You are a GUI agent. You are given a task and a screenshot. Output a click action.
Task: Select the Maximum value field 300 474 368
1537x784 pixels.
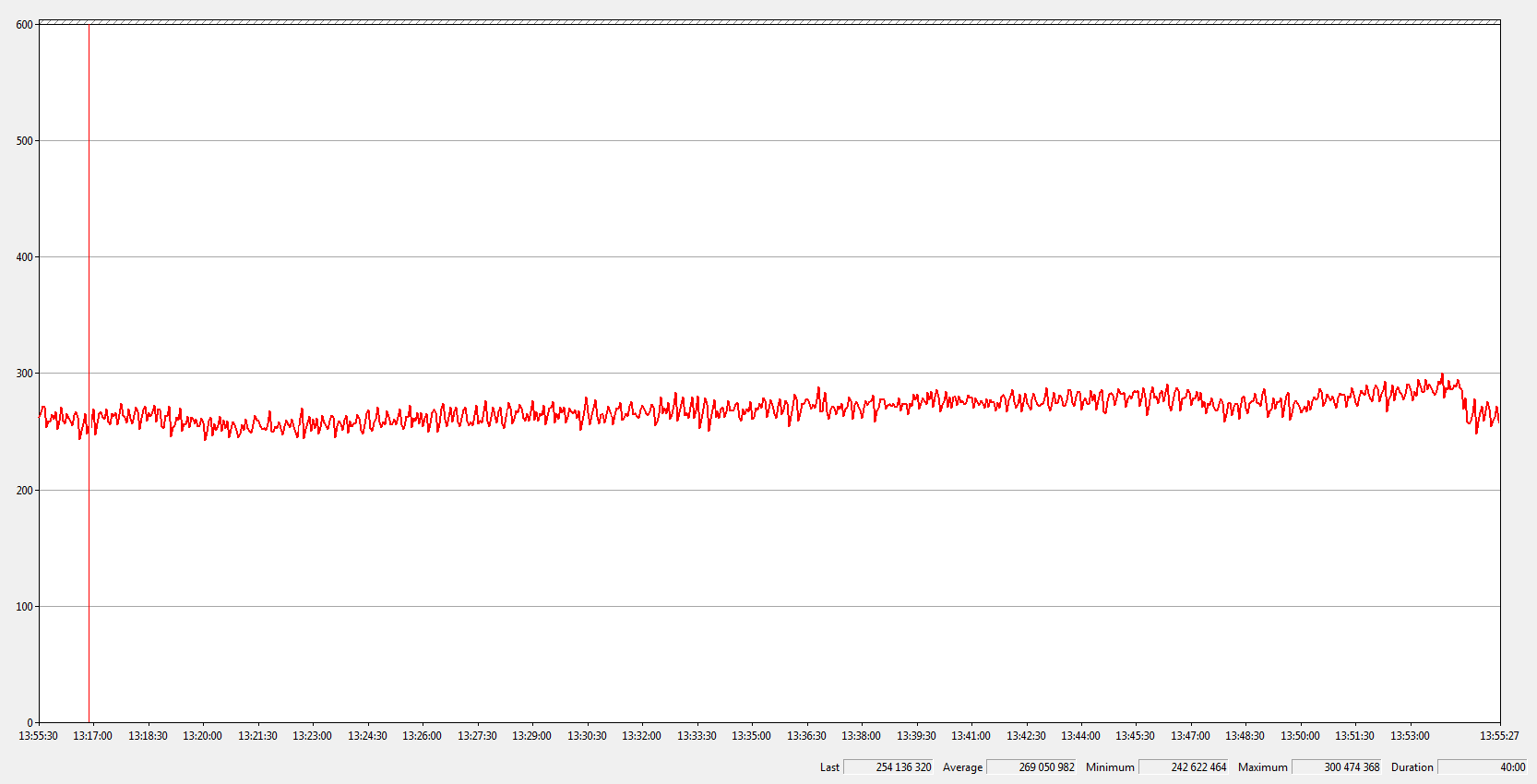point(1337,766)
